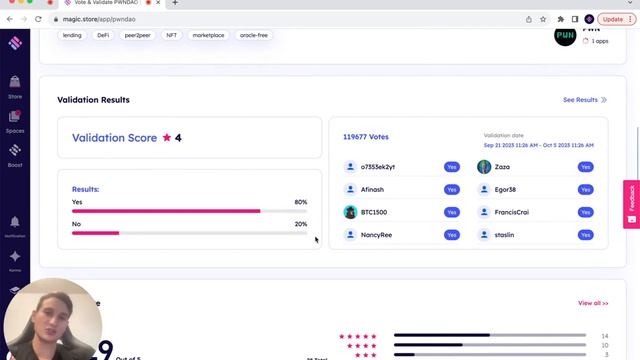Click NancyRee user avatar icon

(350, 235)
